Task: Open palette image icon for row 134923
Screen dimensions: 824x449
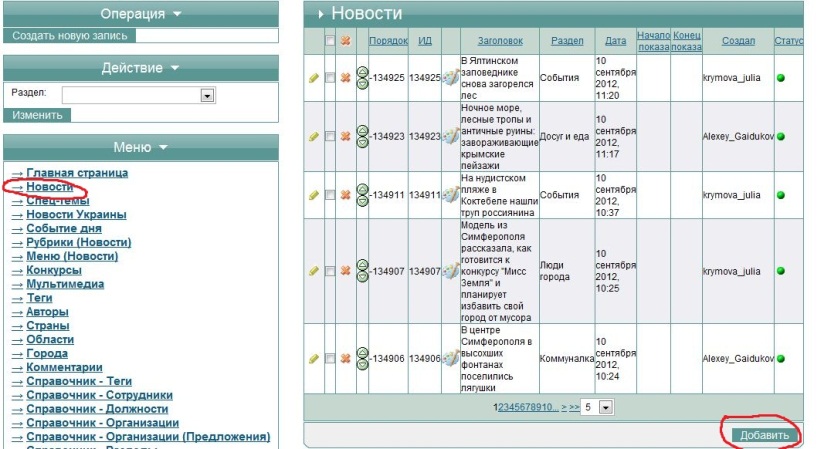Action: tap(451, 136)
